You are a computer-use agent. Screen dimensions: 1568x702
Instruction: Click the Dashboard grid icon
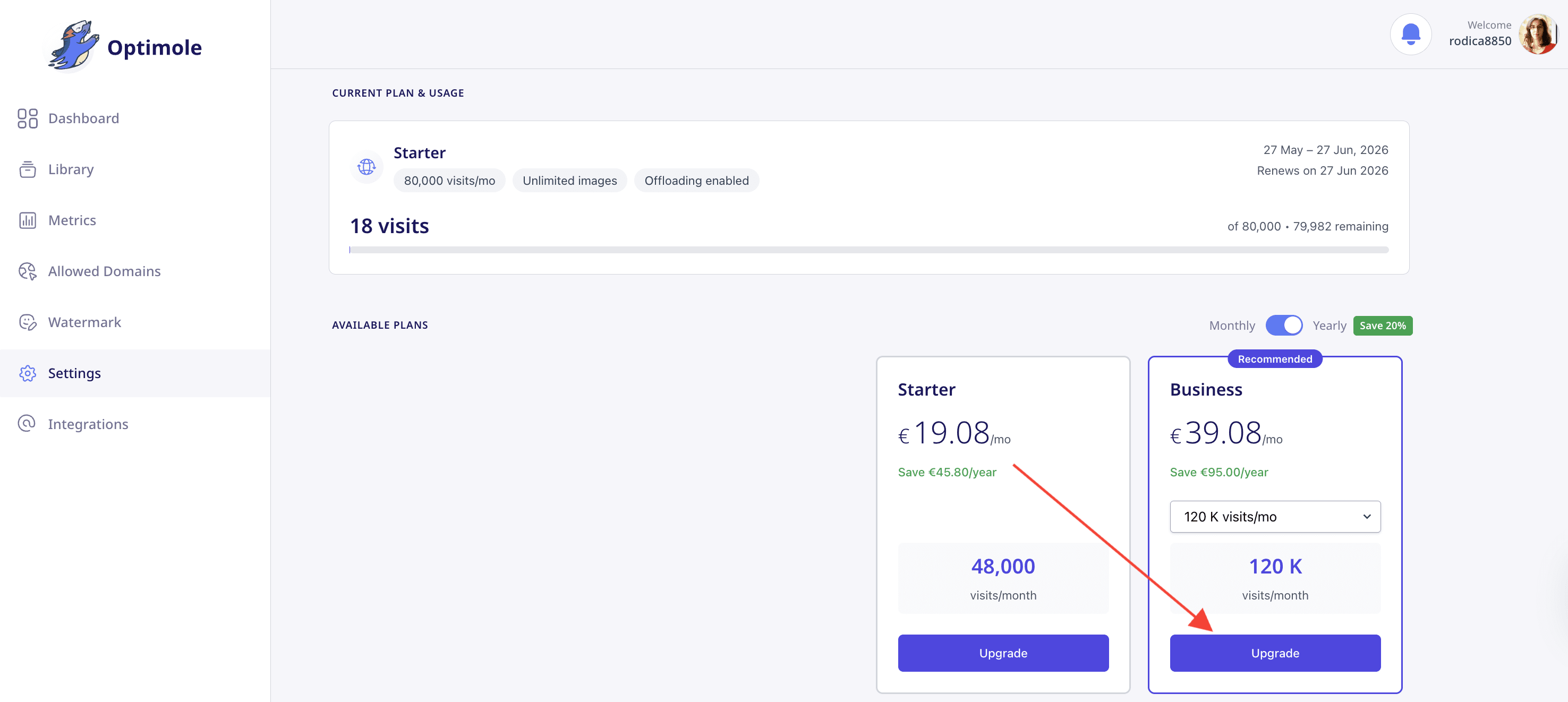tap(28, 118)
